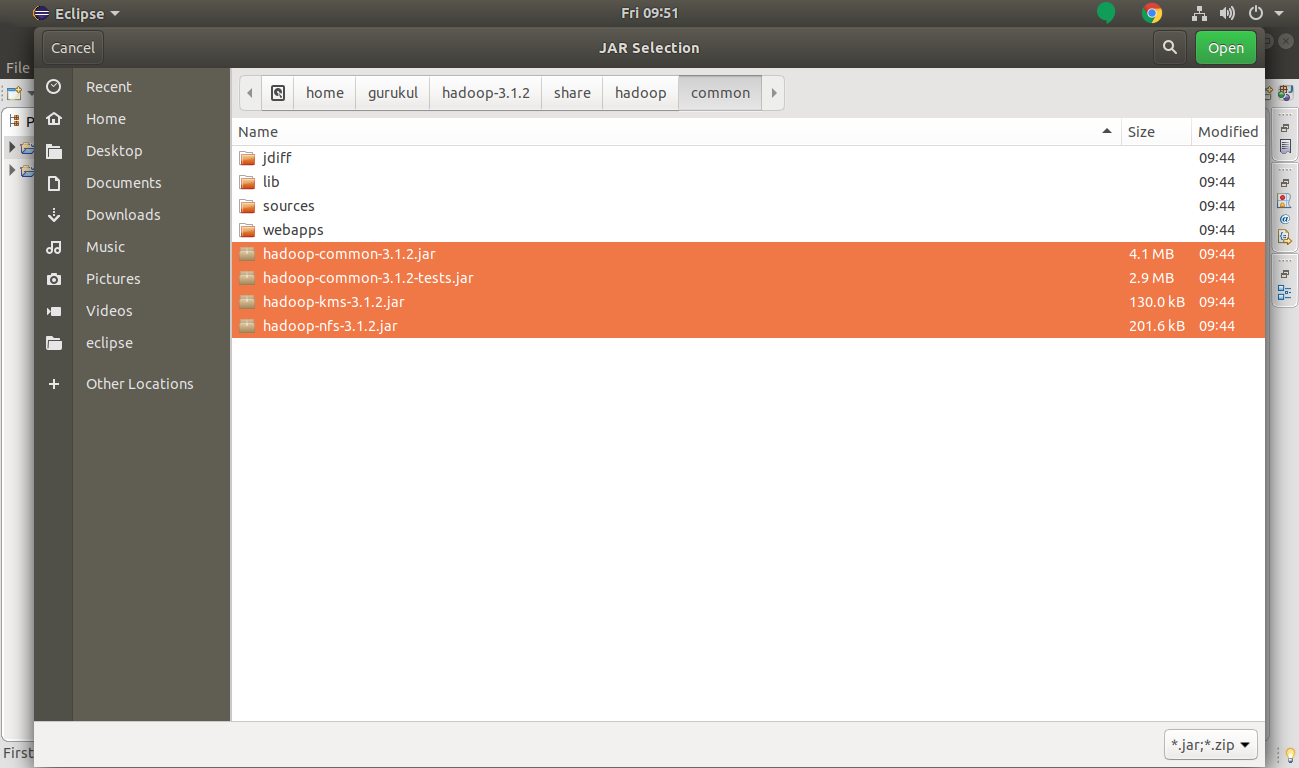Click the power icon in top bar
This screenshot has width=1299, height=768.
[1256, 14]
